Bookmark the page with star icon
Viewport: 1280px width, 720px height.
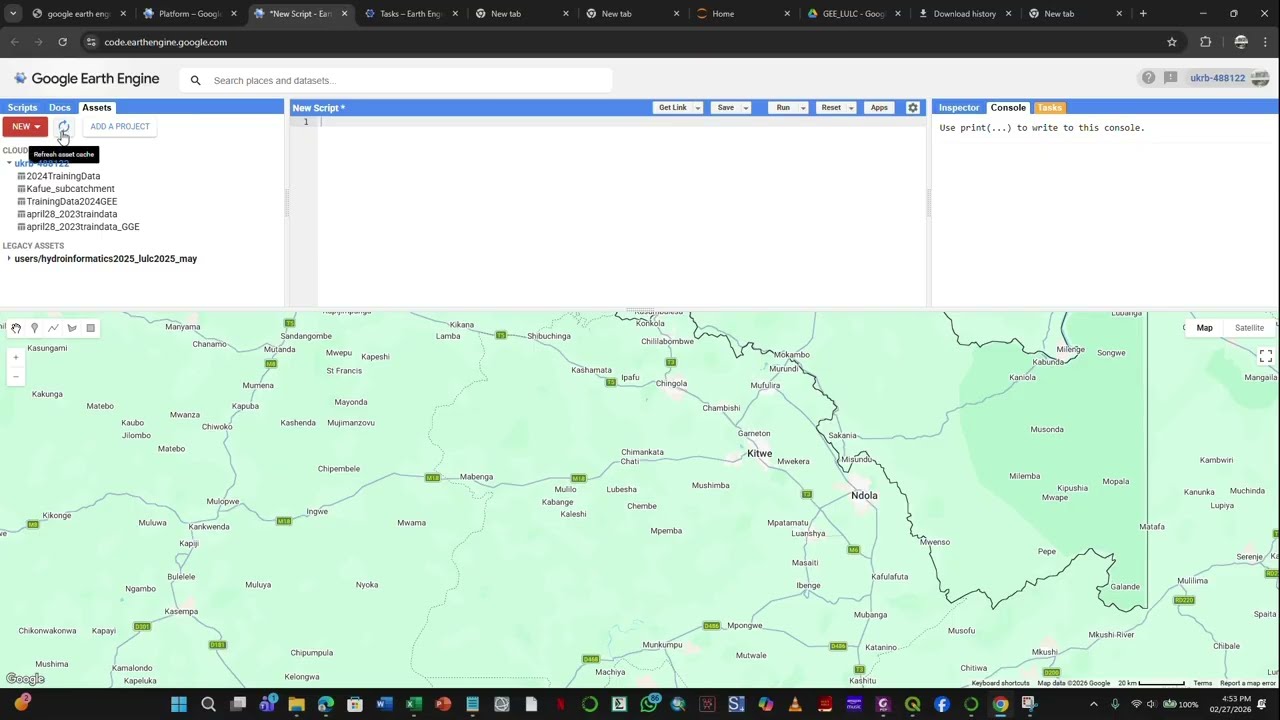[x=1172, y=42]
